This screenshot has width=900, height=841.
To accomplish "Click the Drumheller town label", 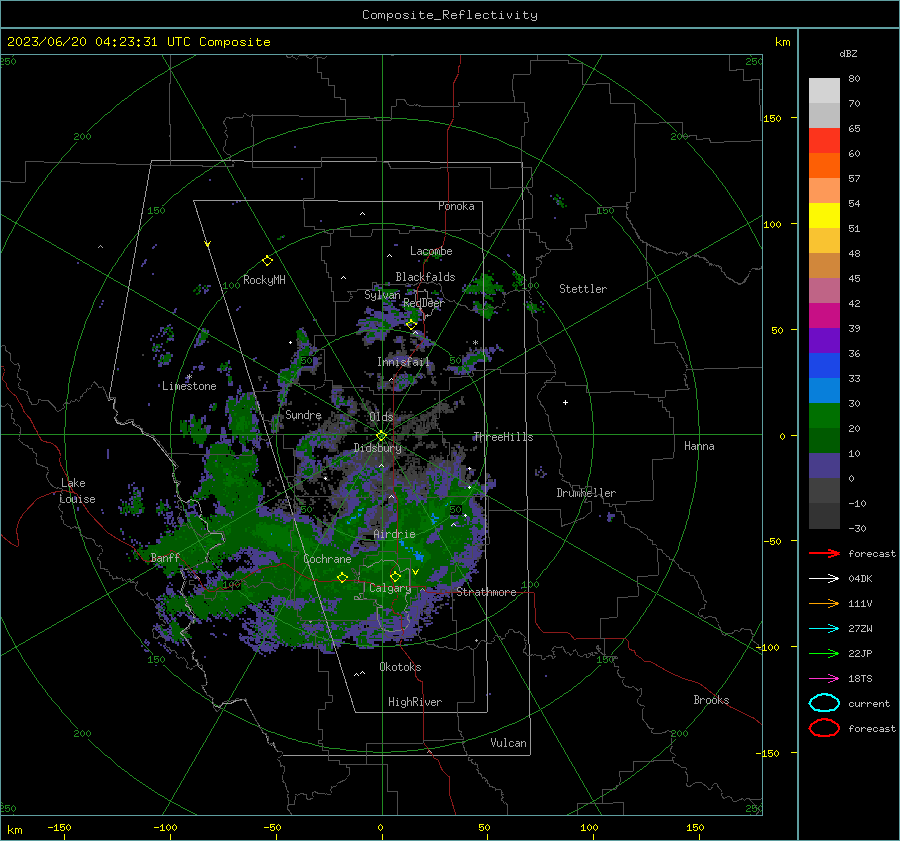I will coord(585,493).
